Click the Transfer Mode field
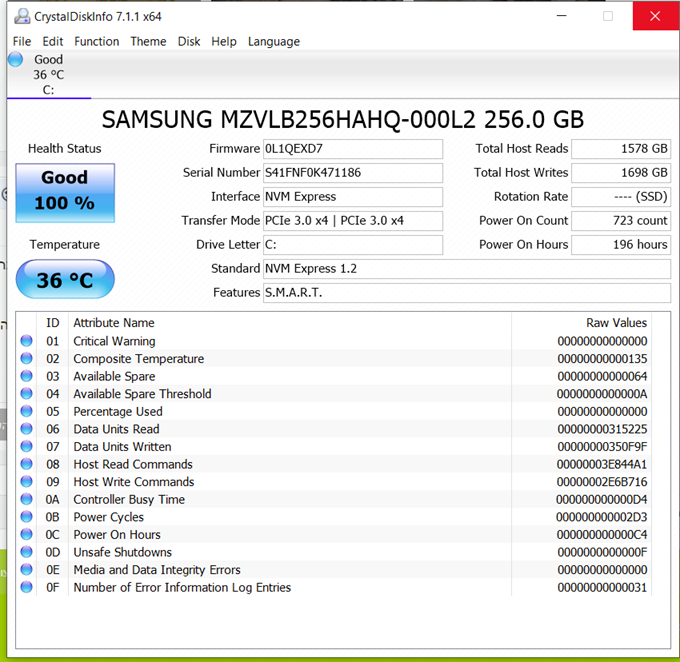Viewport: 680px width, 662px height. 353,221
